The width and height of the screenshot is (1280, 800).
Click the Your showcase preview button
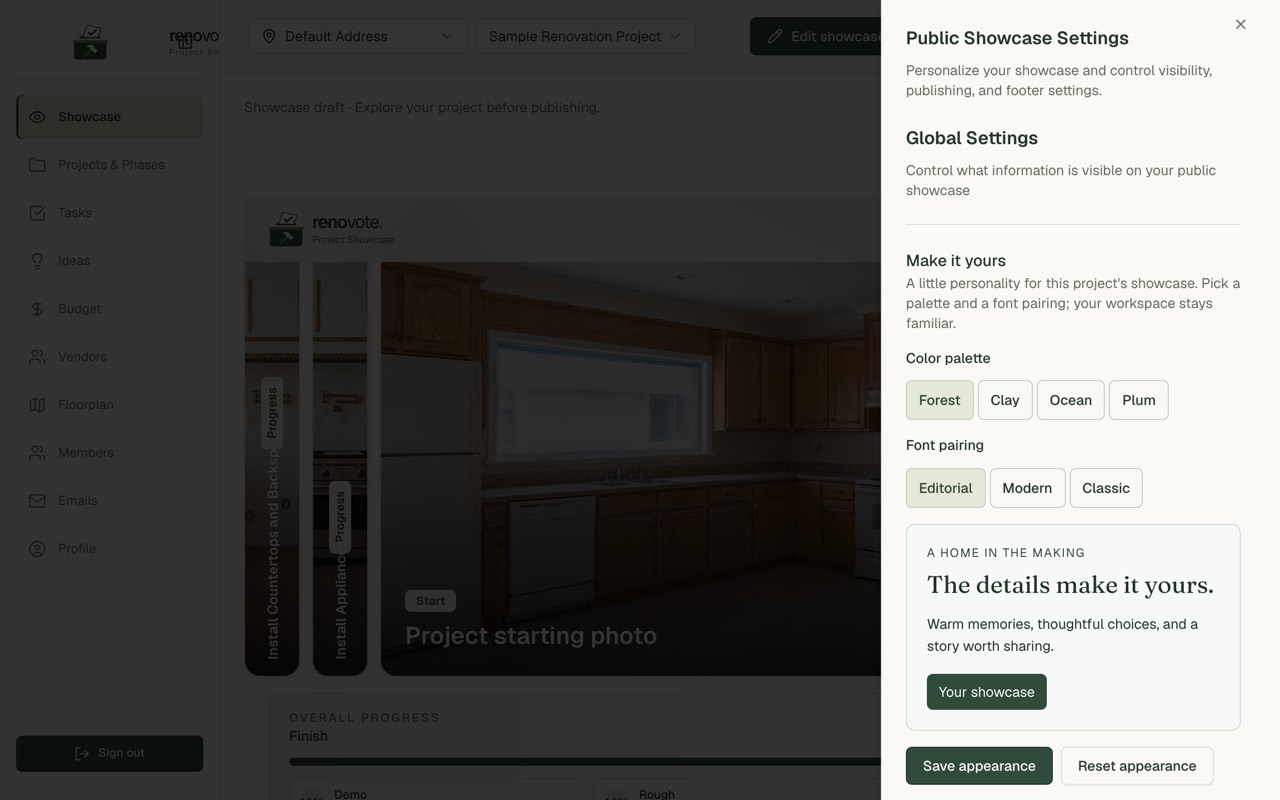(987, 692)
